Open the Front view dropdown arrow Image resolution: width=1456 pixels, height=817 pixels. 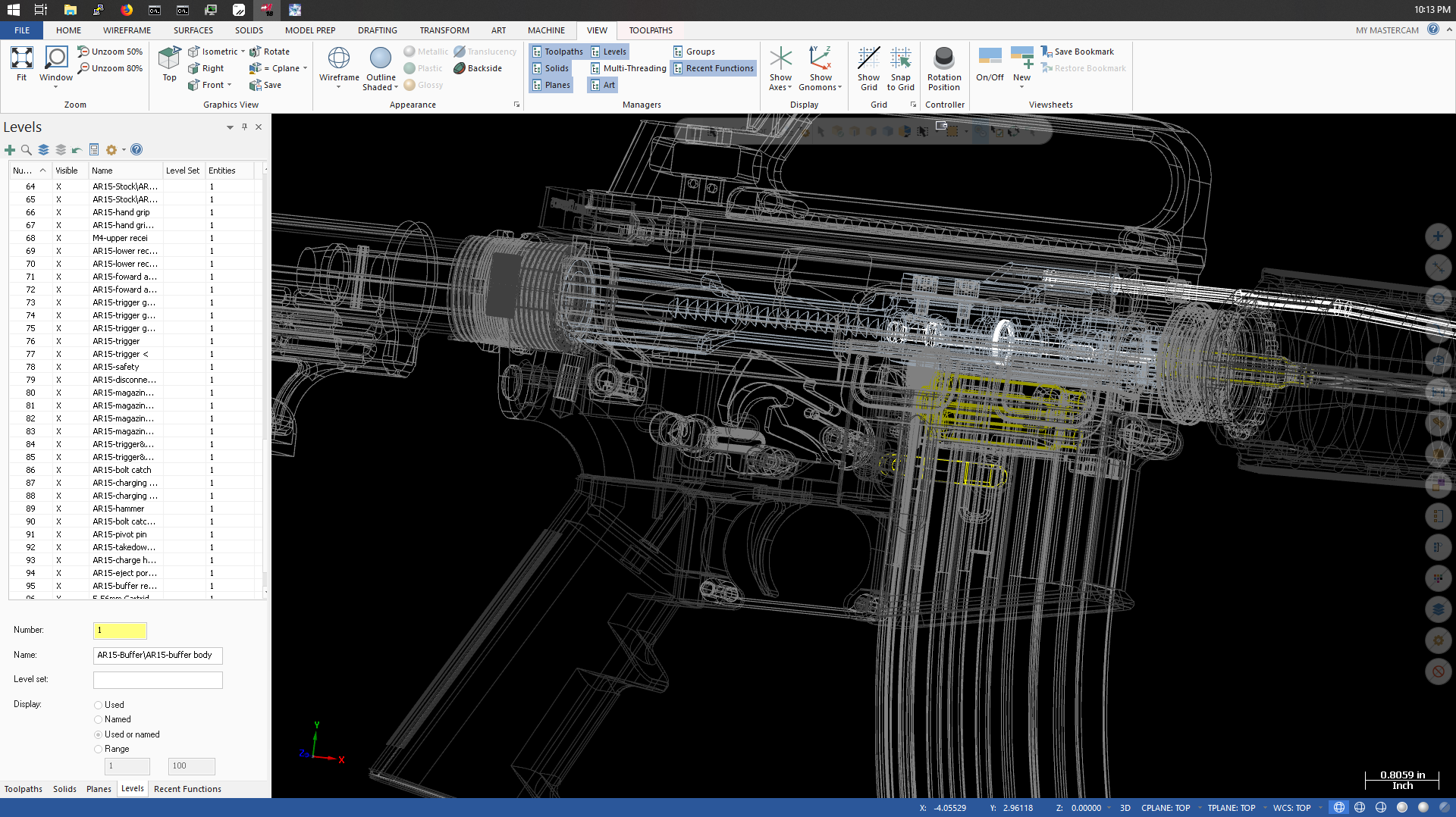(229, 85)
